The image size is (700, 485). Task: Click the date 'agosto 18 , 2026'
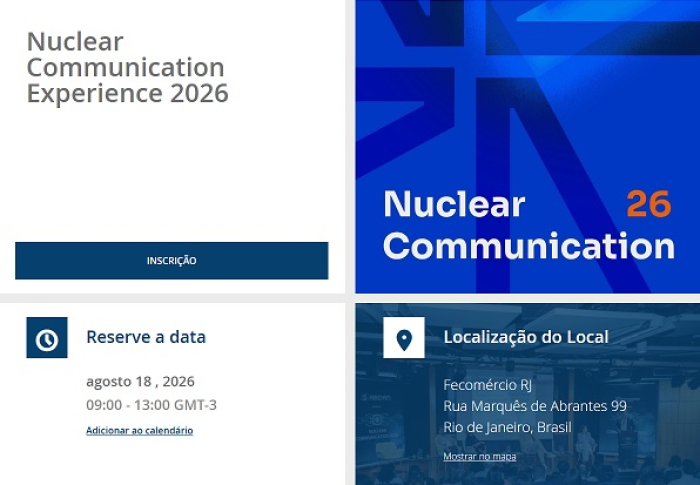pos(140,381)
